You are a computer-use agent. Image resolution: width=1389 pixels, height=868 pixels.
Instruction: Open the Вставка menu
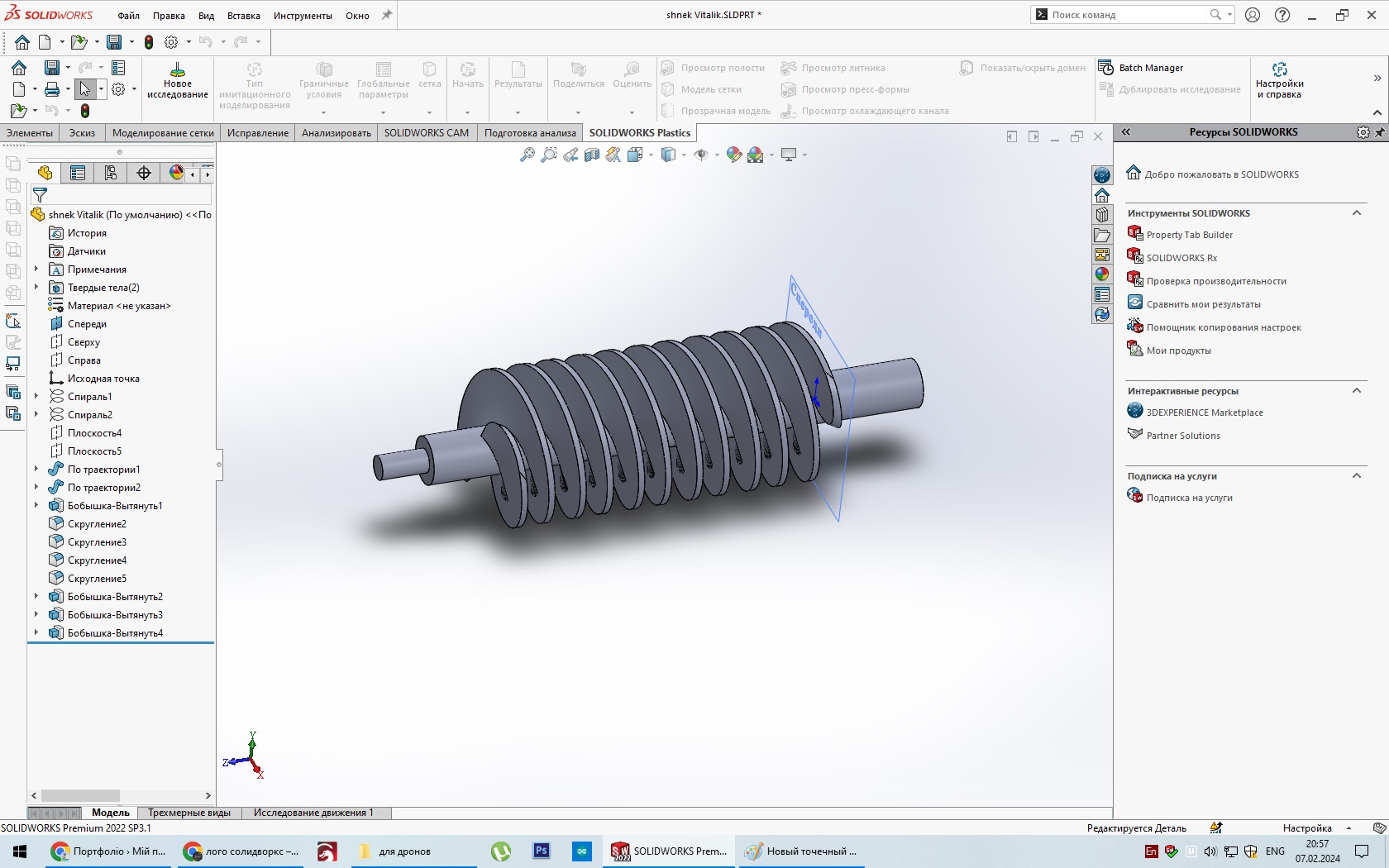tap(244, 16)
